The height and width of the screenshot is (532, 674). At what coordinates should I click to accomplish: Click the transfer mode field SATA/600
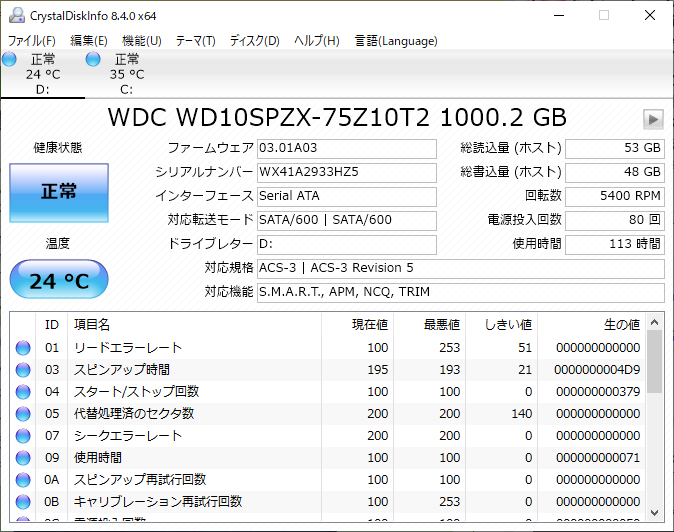[x=346, y=221]
